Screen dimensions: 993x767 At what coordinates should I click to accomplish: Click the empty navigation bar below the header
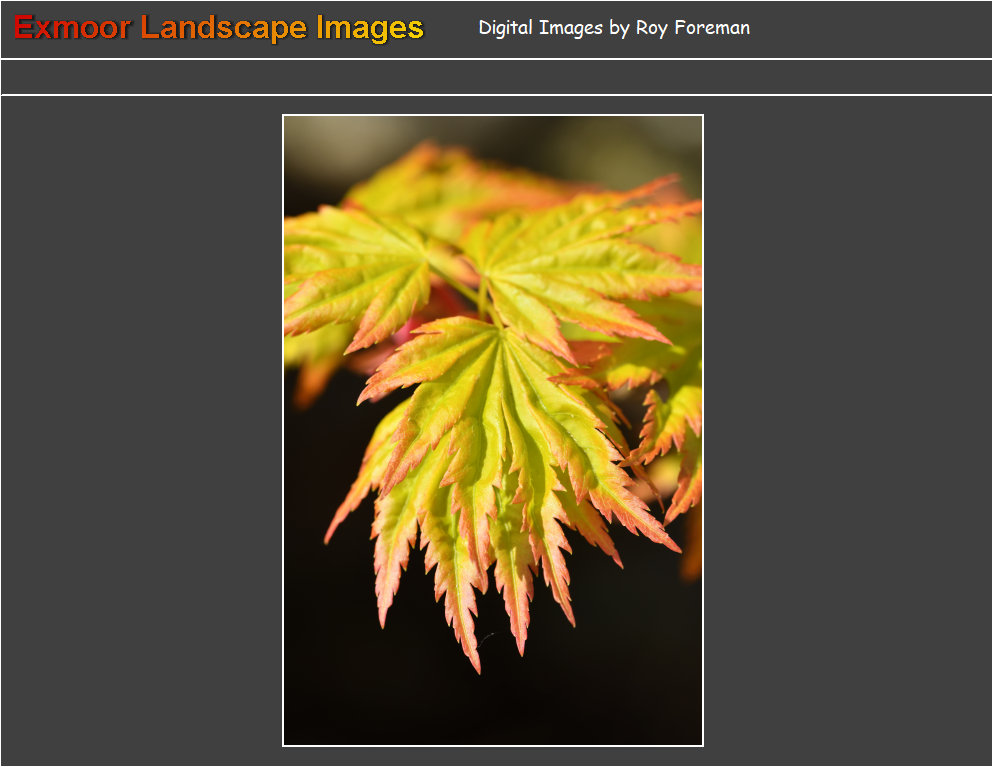(496, 77)
